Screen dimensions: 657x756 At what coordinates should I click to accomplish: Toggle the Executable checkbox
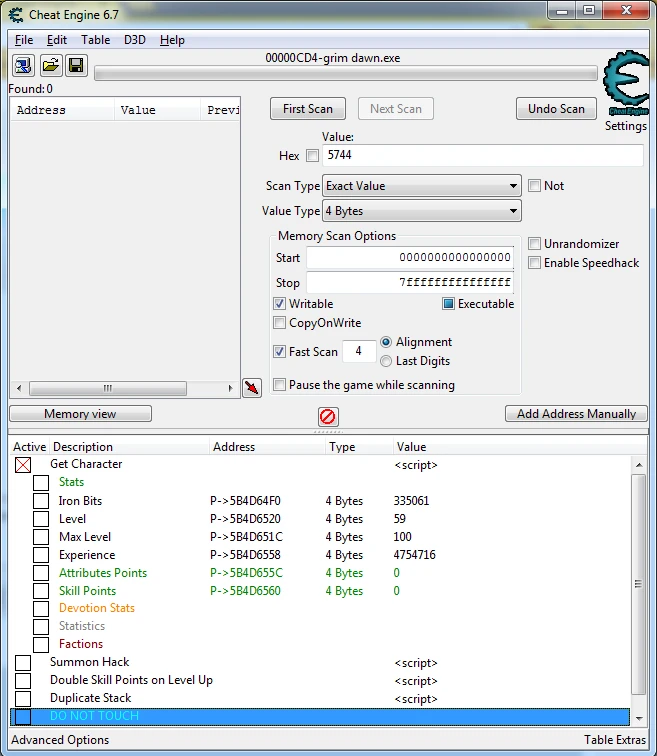448,304
